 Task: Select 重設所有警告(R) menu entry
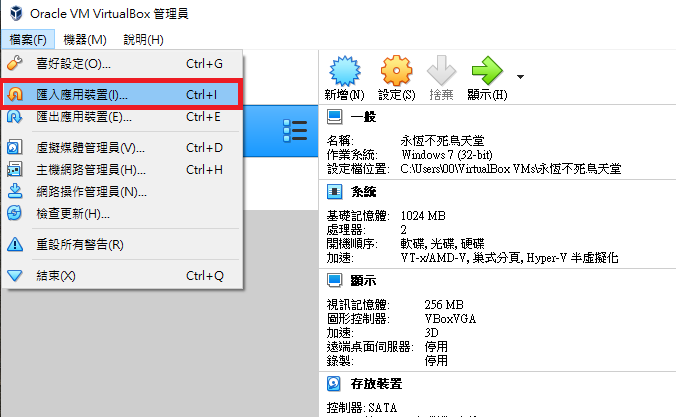(x=122, y=245)
